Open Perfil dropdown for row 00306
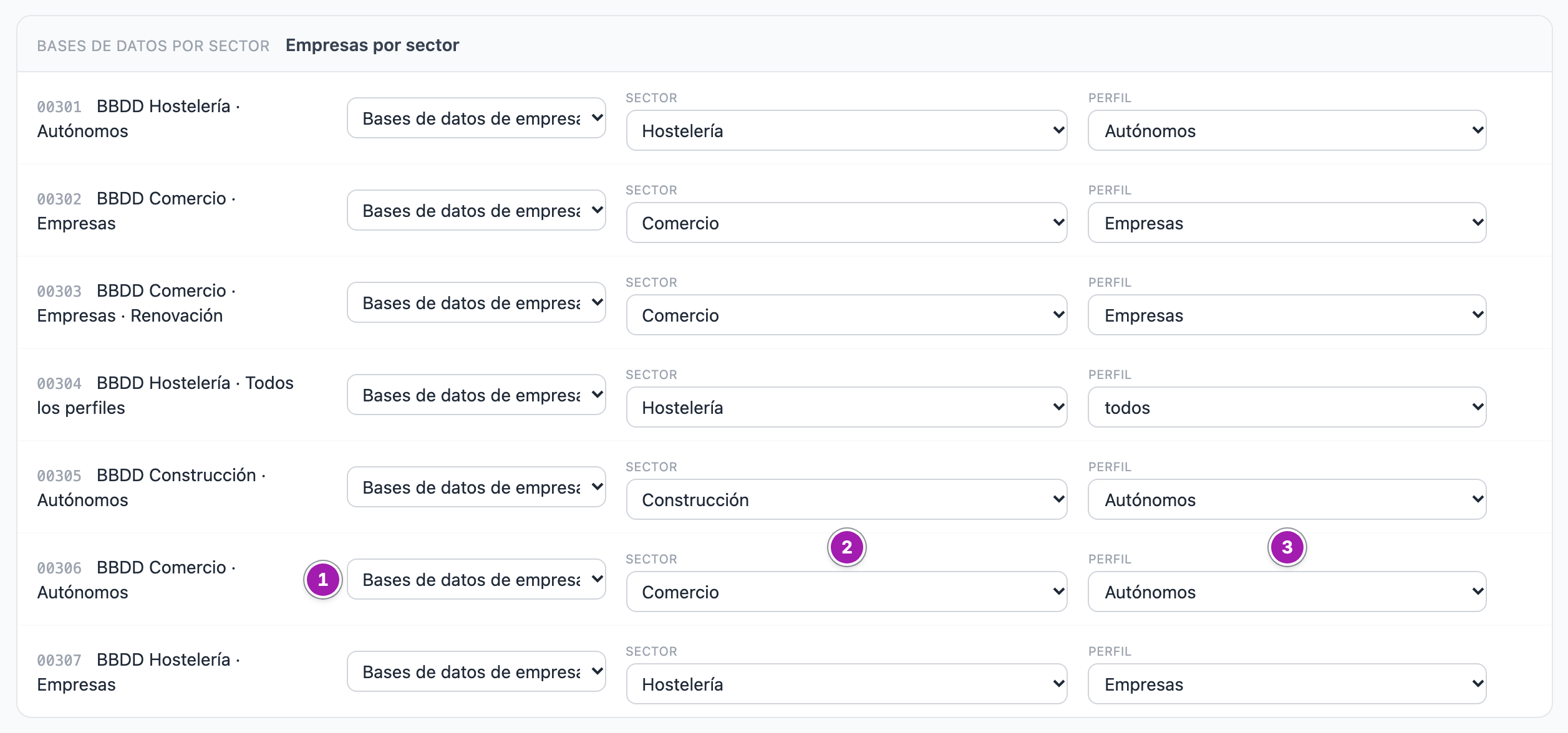1568x733 pixels. (x=1287, y=592)
